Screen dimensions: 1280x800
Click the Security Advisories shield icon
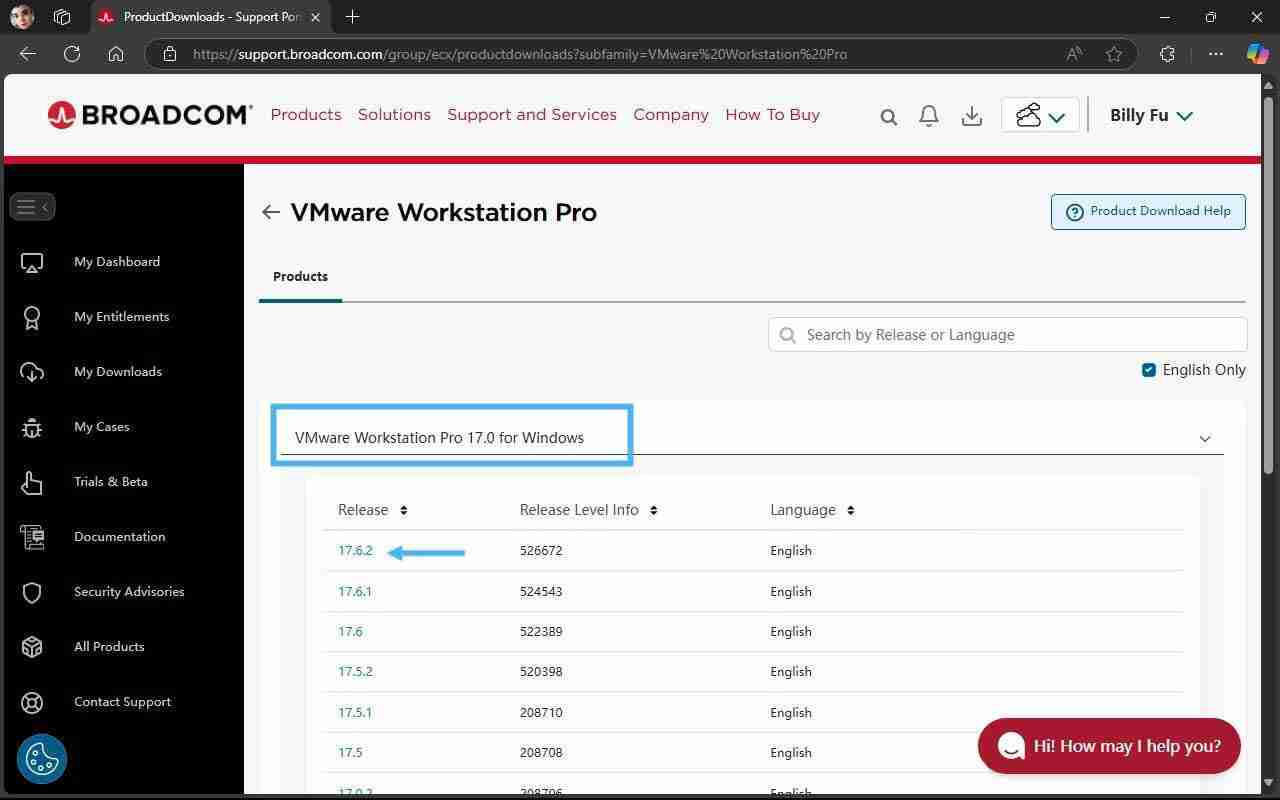[32, 591]
